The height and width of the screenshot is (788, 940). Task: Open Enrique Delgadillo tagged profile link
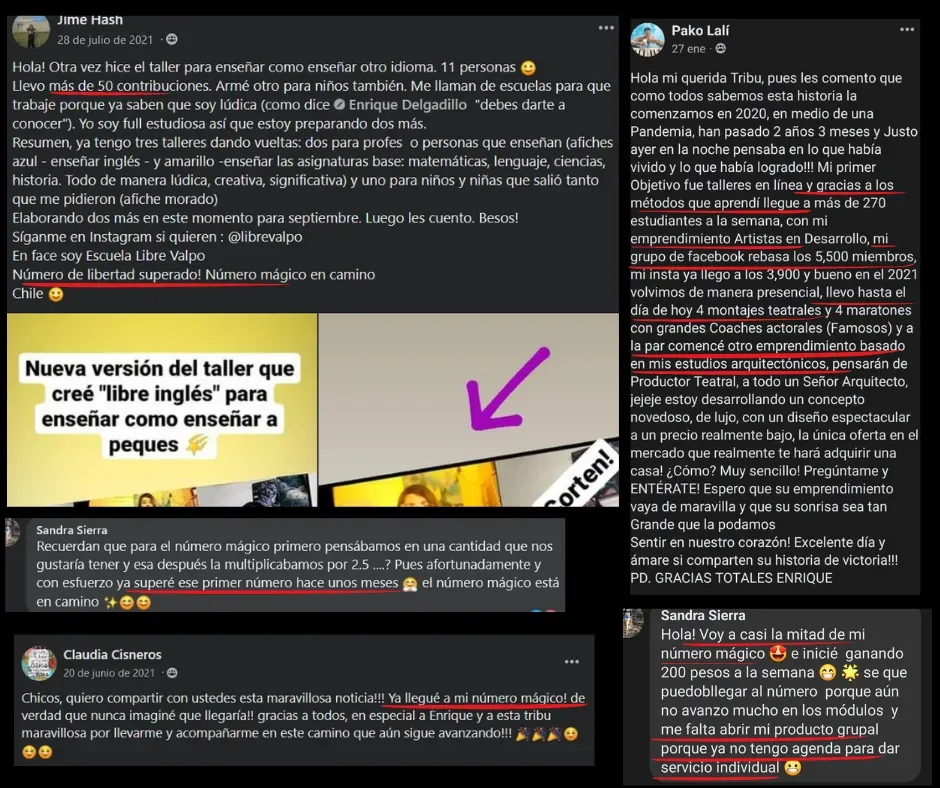coord(408,105)
